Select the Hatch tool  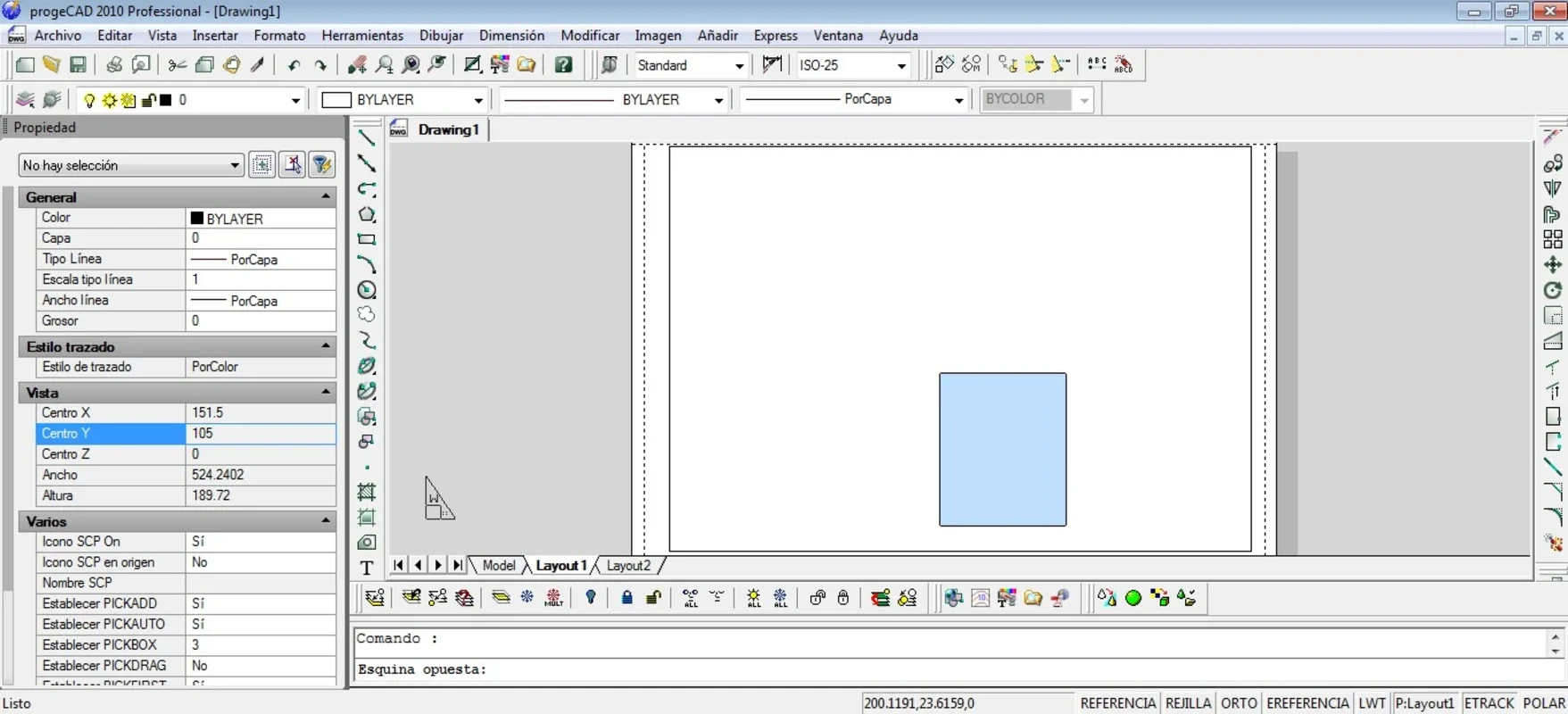pyautogui.click(x=366, y=492)
